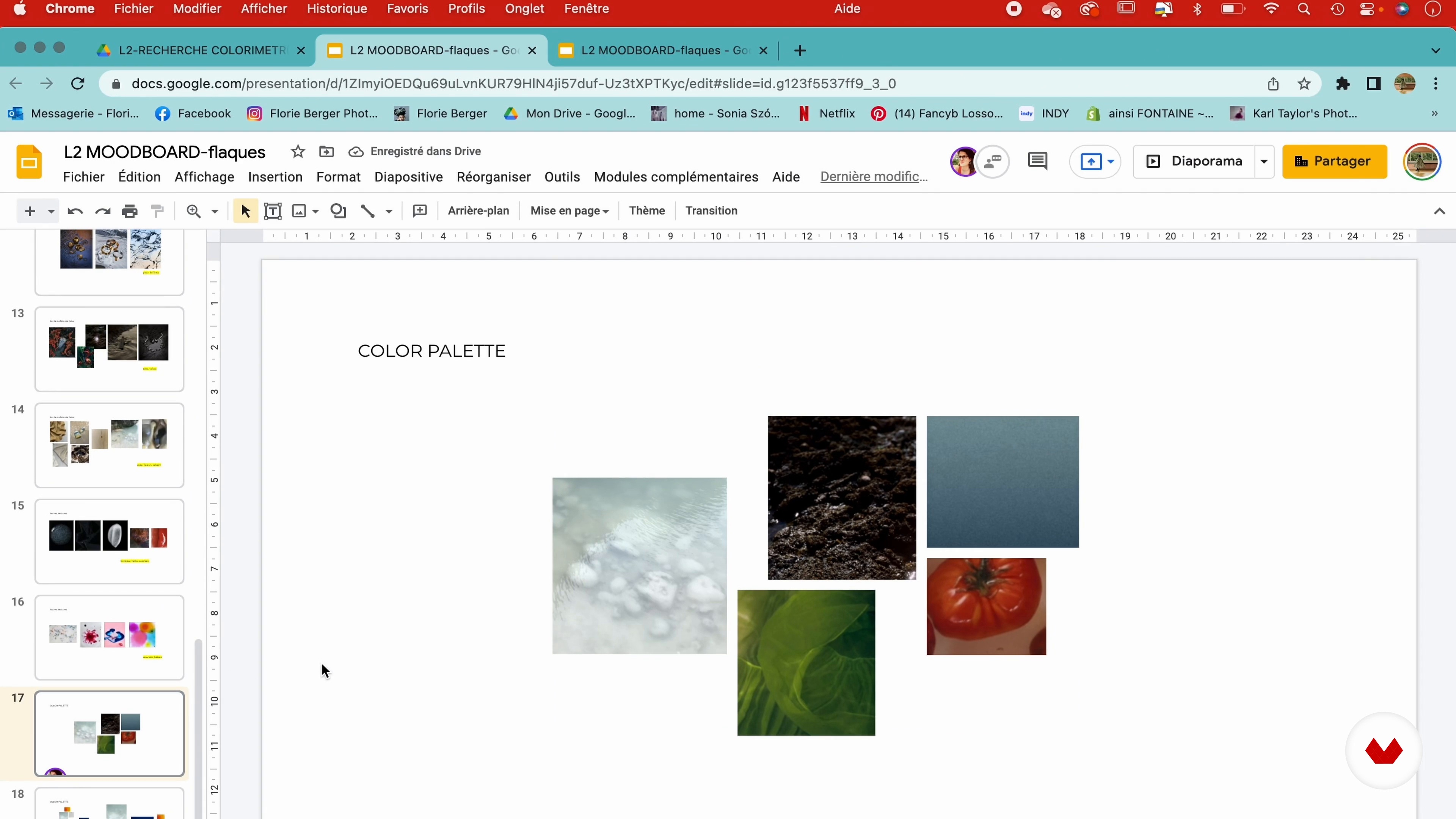The width and height of the screenshot is (1456, 819).
Task: Open the Chrome tab search chevron
Action: [1435, 51]
